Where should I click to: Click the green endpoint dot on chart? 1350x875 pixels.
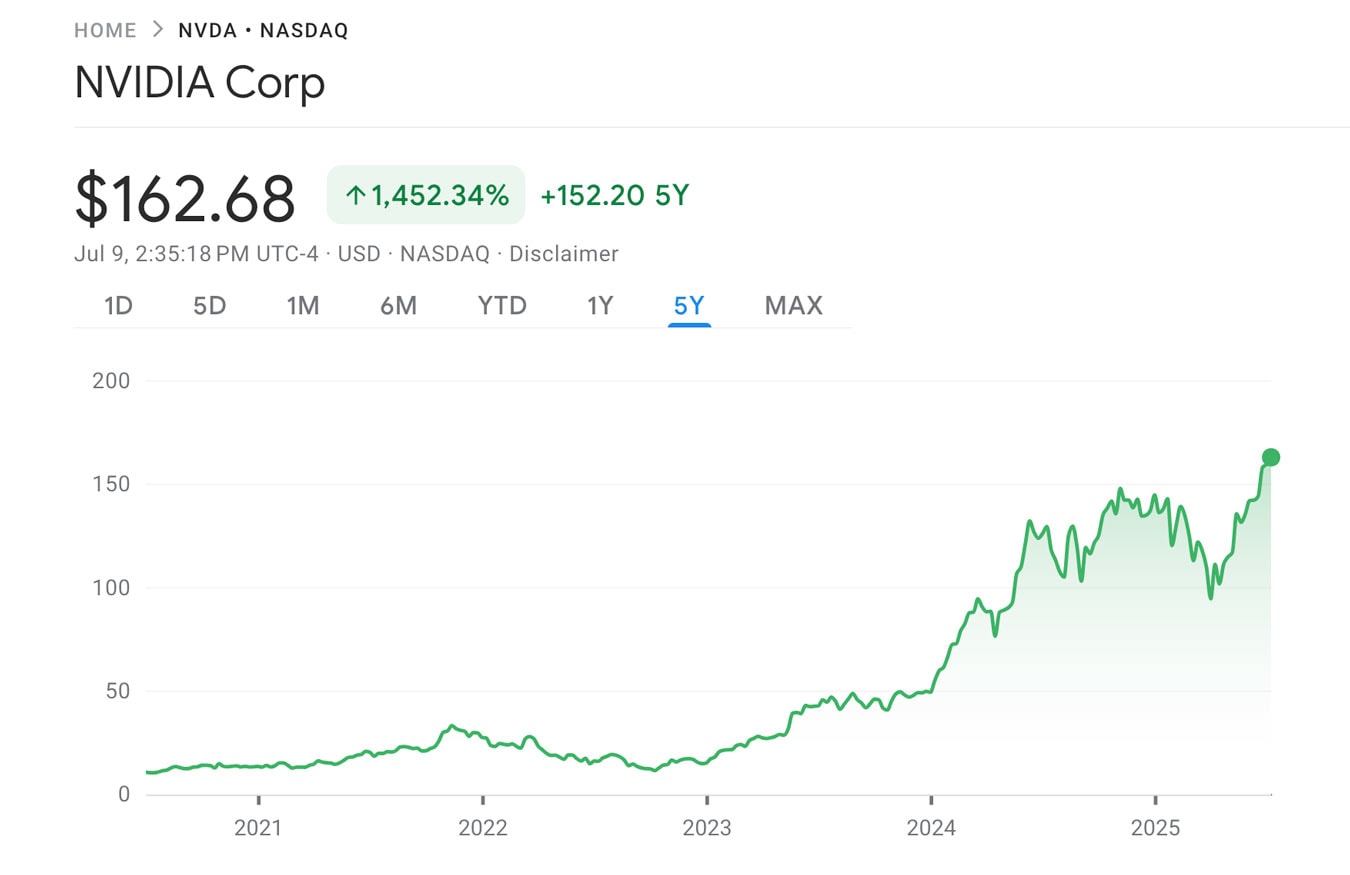pyautogui.click(x=1271, y=456)
